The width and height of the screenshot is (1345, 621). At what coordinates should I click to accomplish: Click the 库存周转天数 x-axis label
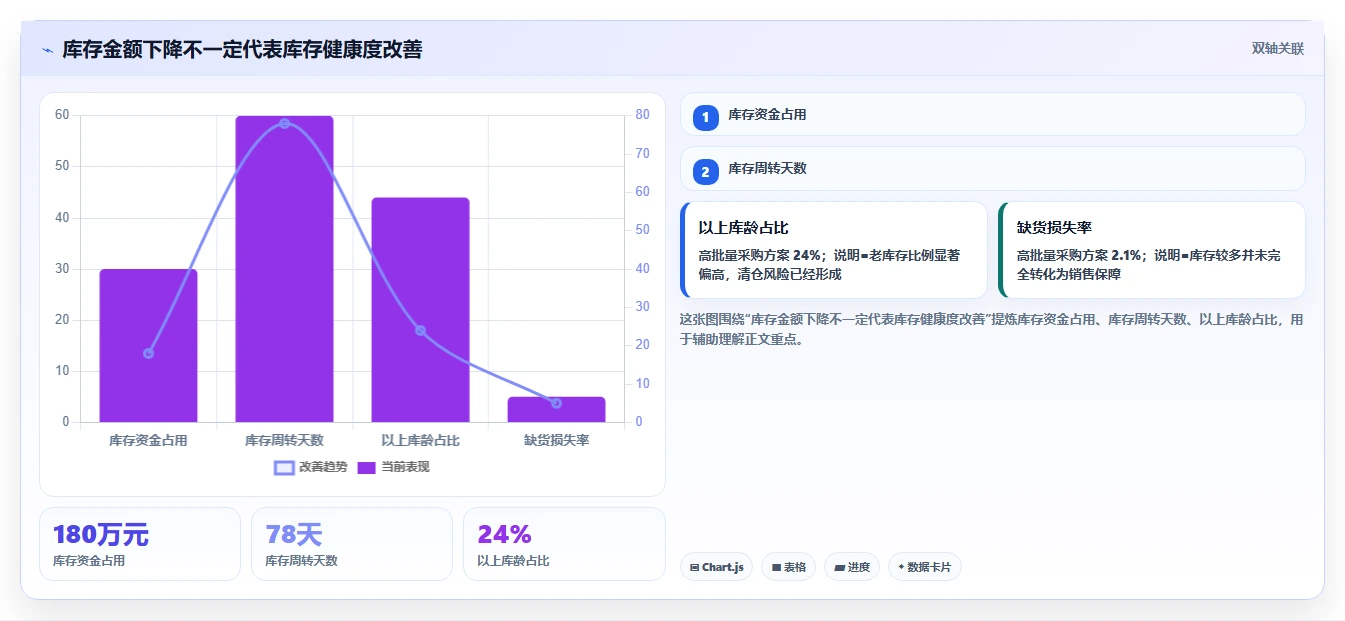[284, 440]
